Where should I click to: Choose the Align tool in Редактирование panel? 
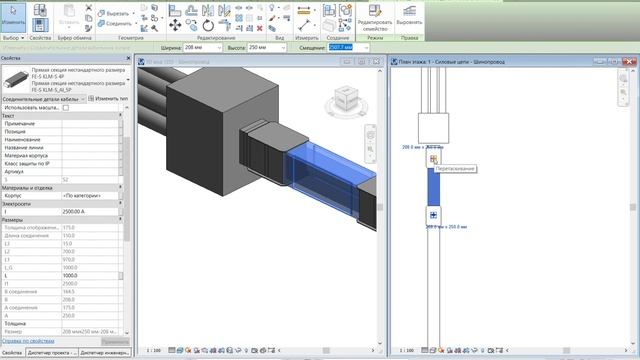(175, 10)
